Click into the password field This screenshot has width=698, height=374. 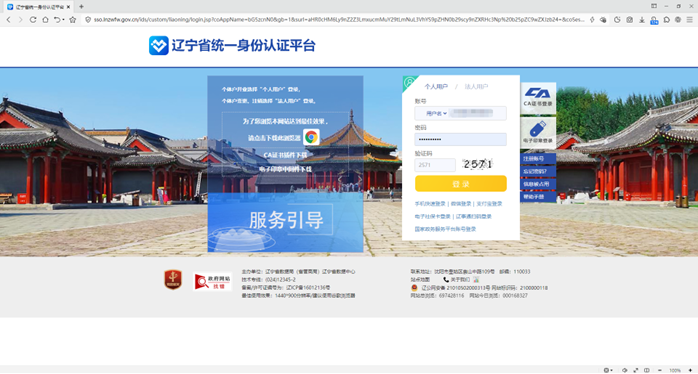[460, 139]
